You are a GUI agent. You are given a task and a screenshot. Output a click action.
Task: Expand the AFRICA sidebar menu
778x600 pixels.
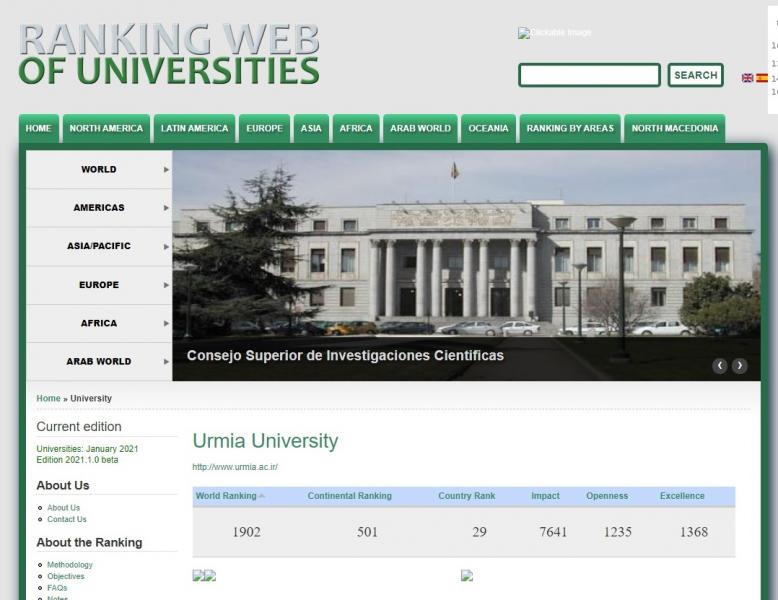(x=99, y=323)
